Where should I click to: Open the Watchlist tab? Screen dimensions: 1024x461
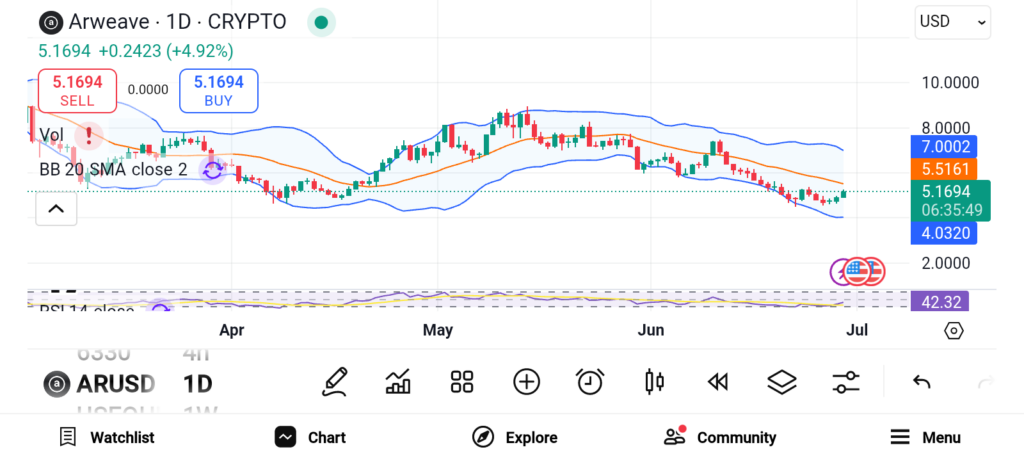(x=106, y=437)
